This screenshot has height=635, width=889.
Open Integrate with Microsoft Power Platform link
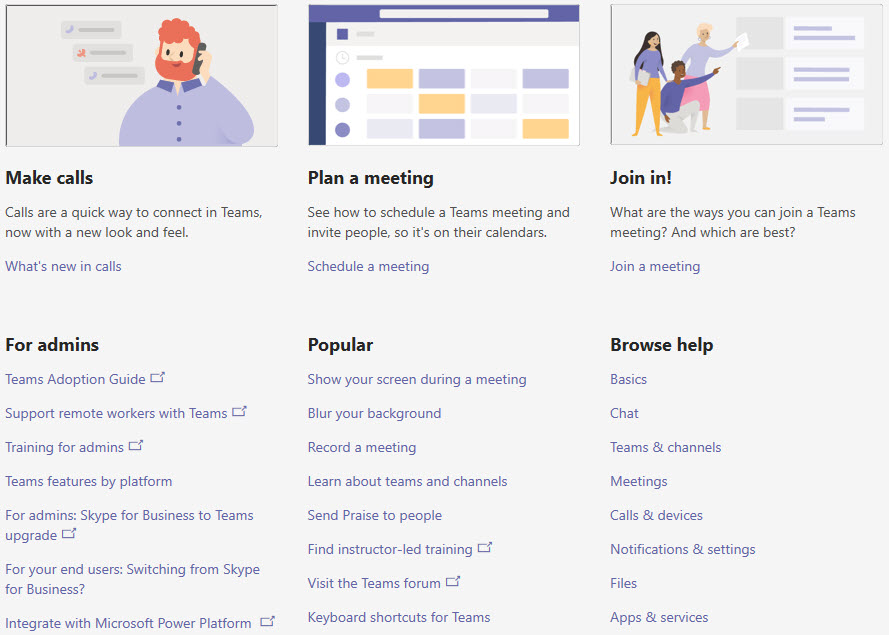point(128,623)
